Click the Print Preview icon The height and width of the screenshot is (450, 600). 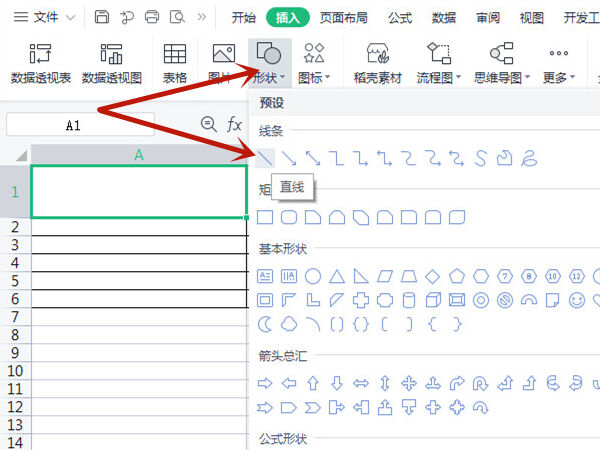pos(177,17)
